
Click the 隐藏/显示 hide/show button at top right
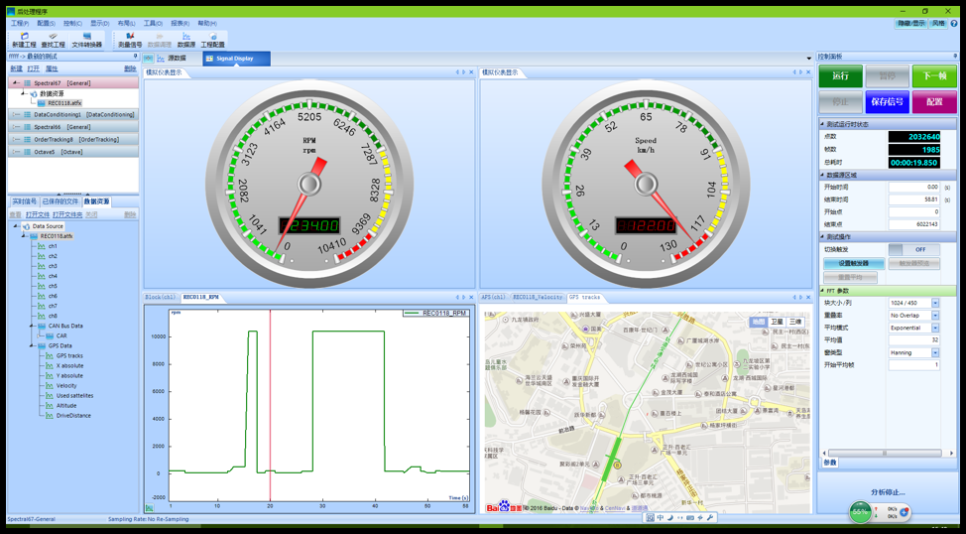(x=911, y=23)
